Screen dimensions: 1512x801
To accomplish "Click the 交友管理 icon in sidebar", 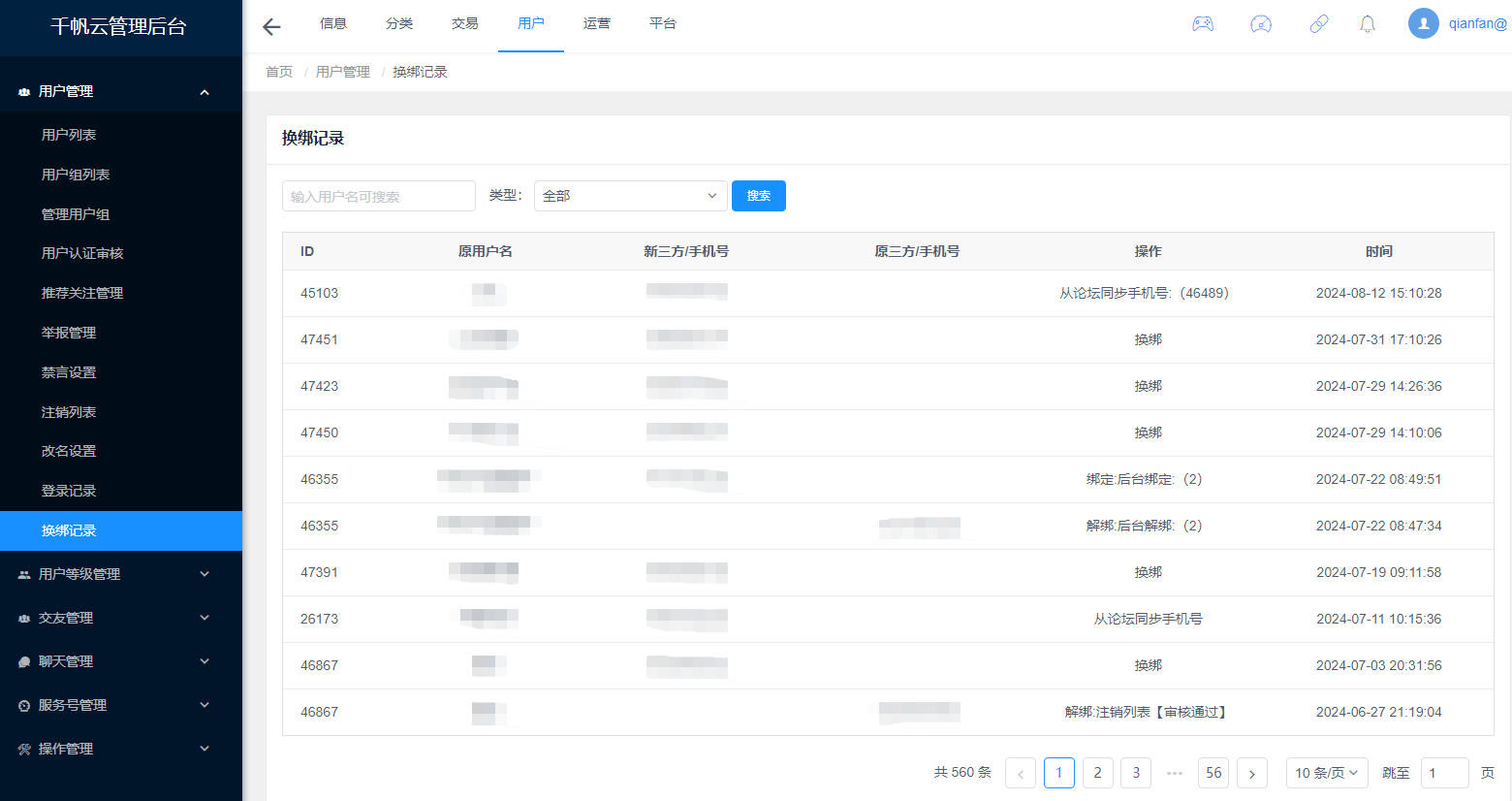I will 24,619.
